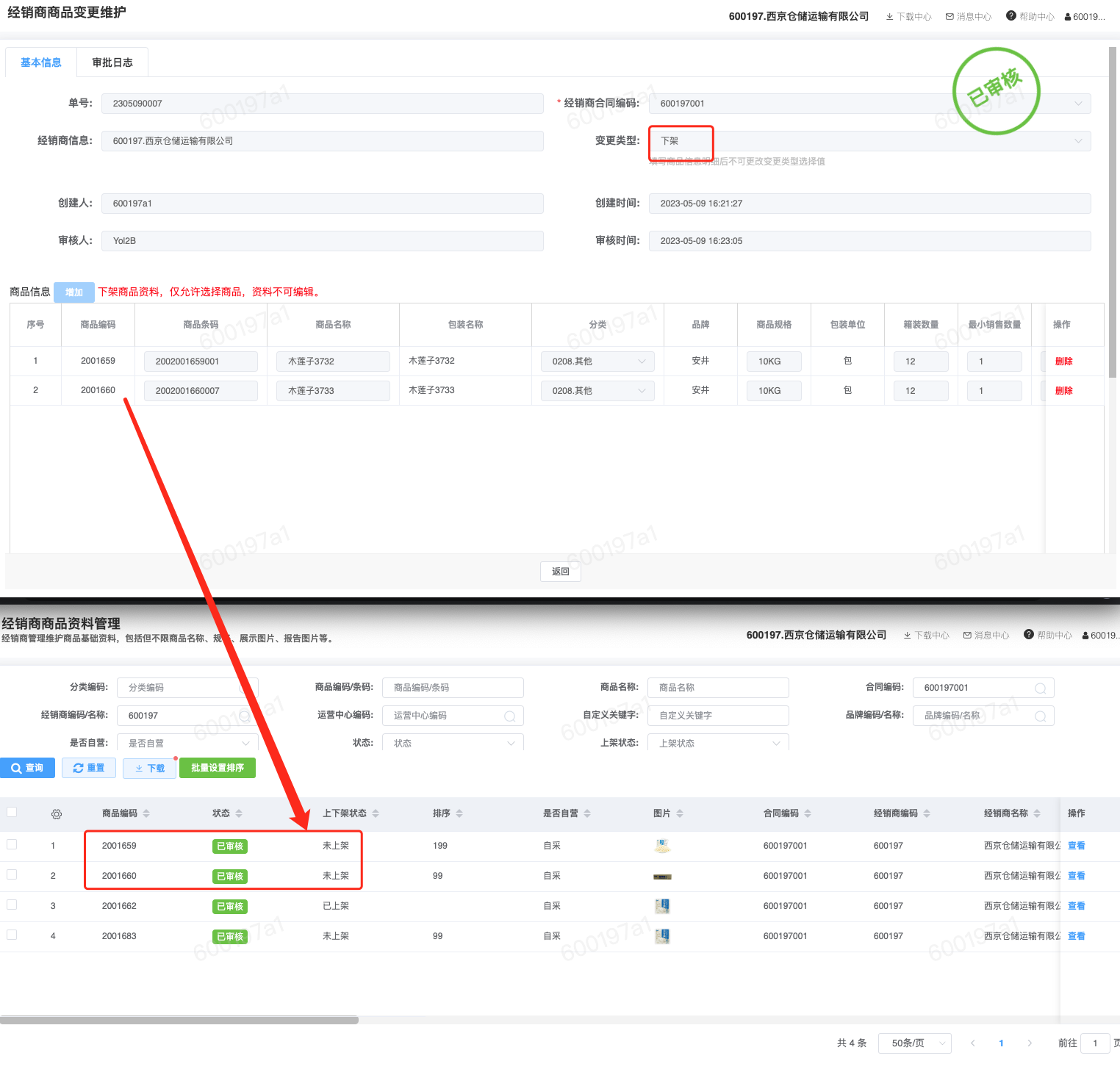Open the 上架状态 filter dropdown
1120x1075 pixels.
pyautogui.click(x=717, y=743)
